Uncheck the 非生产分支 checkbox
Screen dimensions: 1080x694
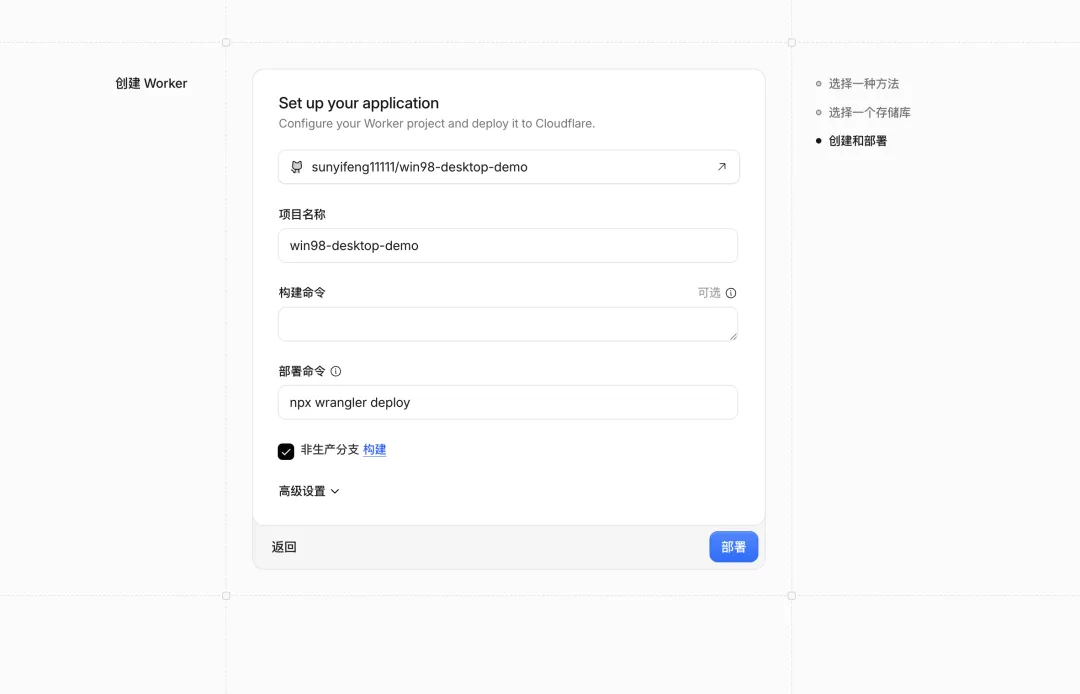[286, 451]
